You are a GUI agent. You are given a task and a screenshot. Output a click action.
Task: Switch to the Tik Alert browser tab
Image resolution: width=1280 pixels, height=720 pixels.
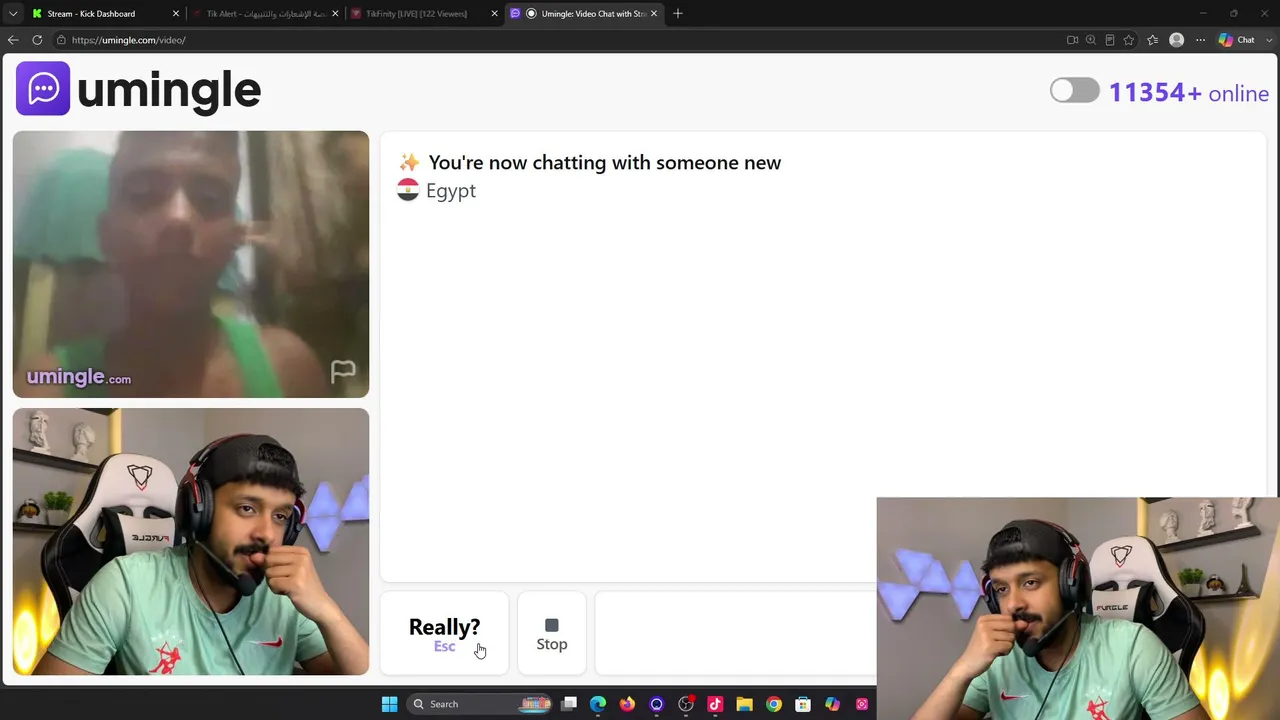pos(266,14)
